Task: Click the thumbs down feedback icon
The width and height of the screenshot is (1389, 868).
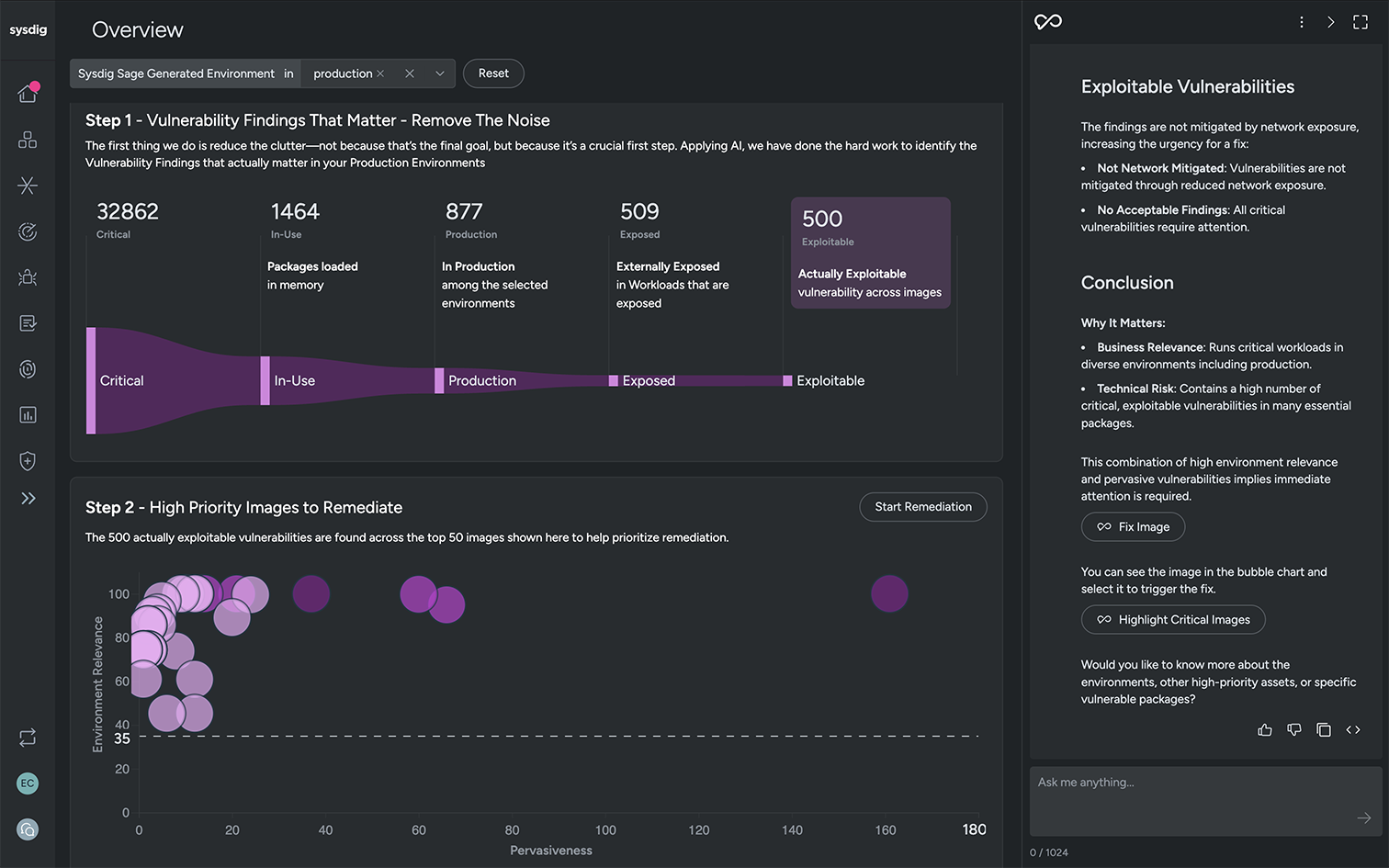Action: tap(1294, 730)
